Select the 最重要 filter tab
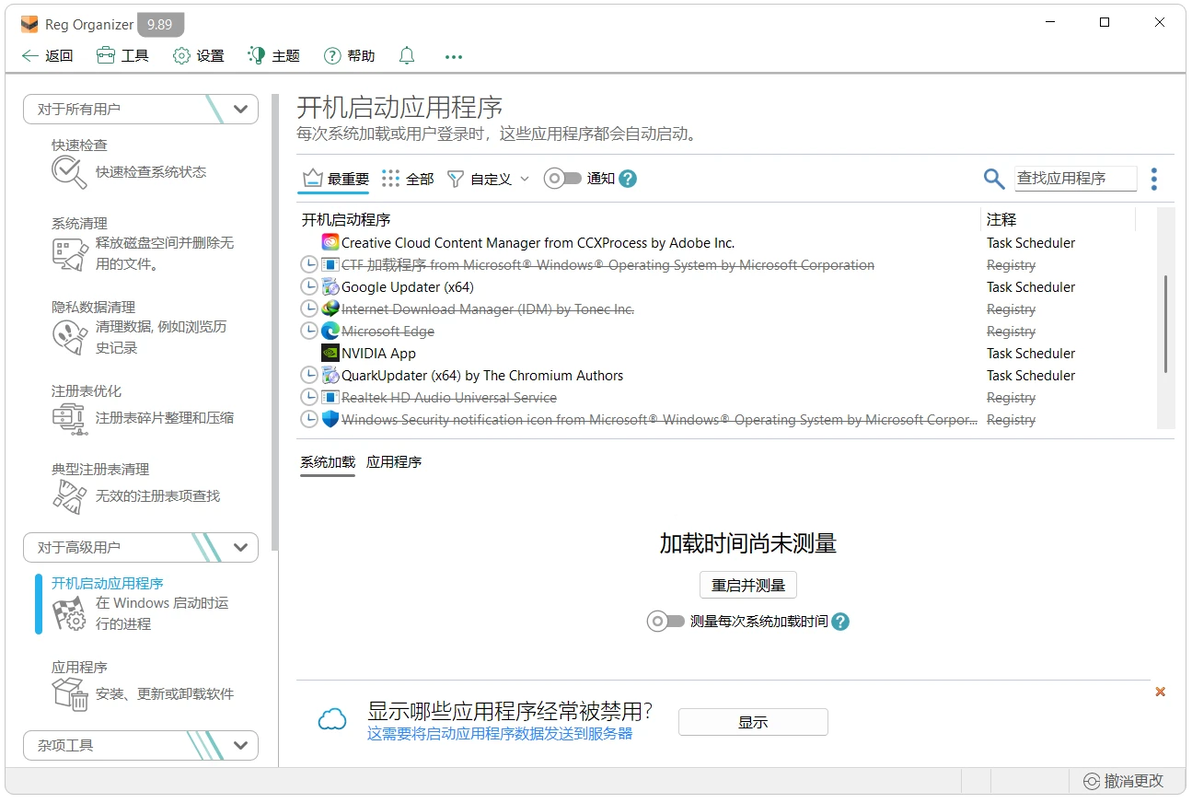Screen dimensions: 1192x803 (x=335, y=179)
